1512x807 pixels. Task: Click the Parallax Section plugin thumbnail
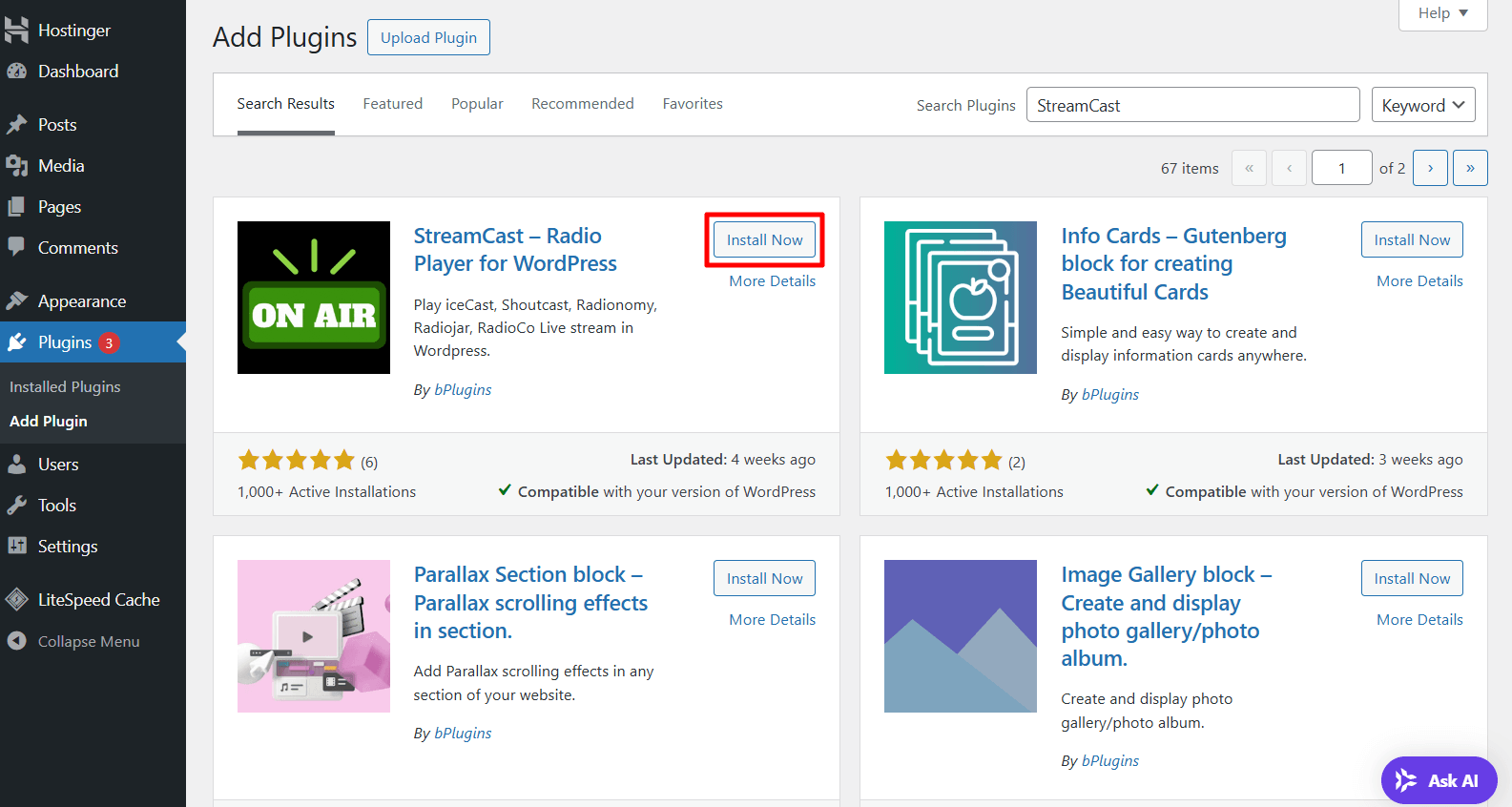[314, 636]
